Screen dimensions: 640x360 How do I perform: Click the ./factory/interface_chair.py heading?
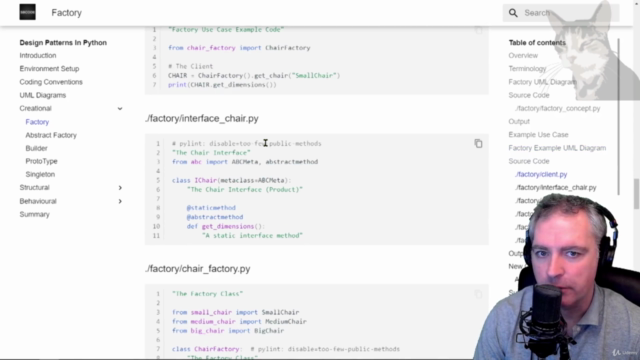point(202,118)
